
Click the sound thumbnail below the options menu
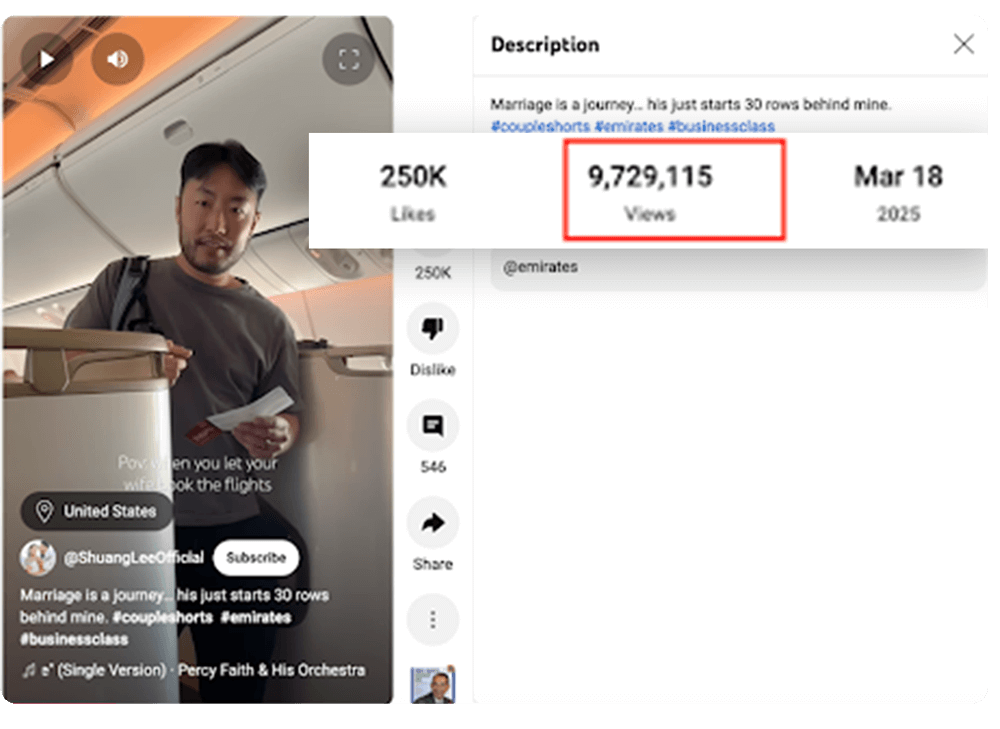click(432, 684)
